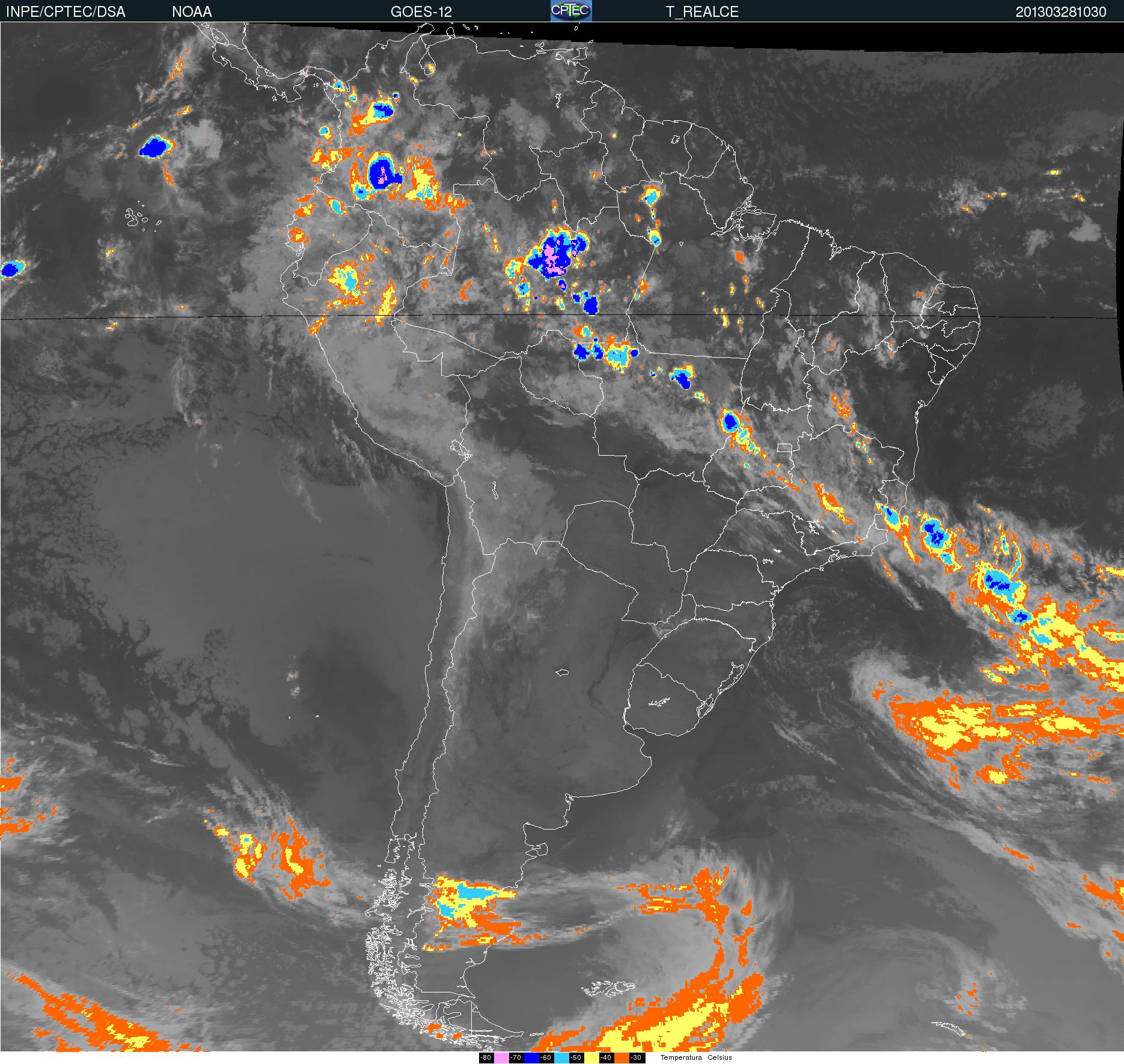Select the yellow legend swatch
Viewport: 1124px width, 1064px height.
591,1058
